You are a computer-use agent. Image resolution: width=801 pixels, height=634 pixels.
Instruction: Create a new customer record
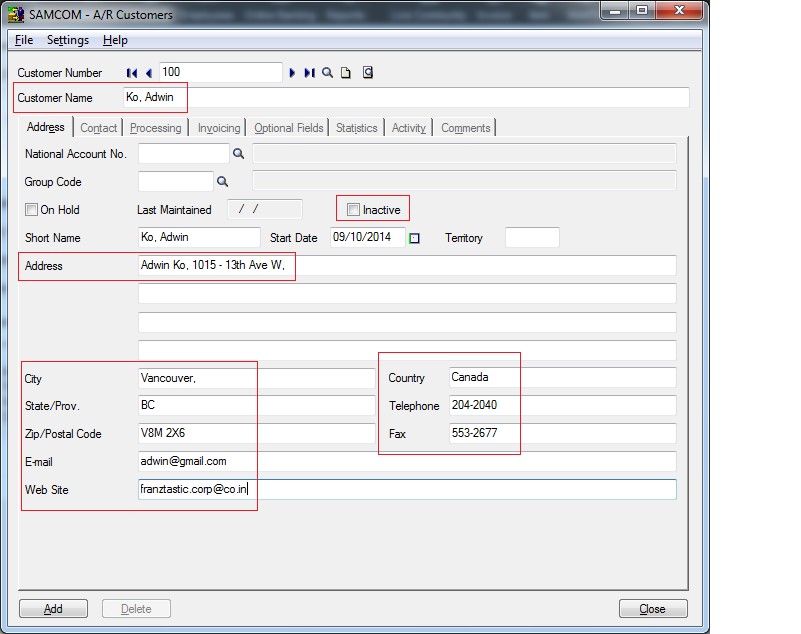click(x=346, y=73)
